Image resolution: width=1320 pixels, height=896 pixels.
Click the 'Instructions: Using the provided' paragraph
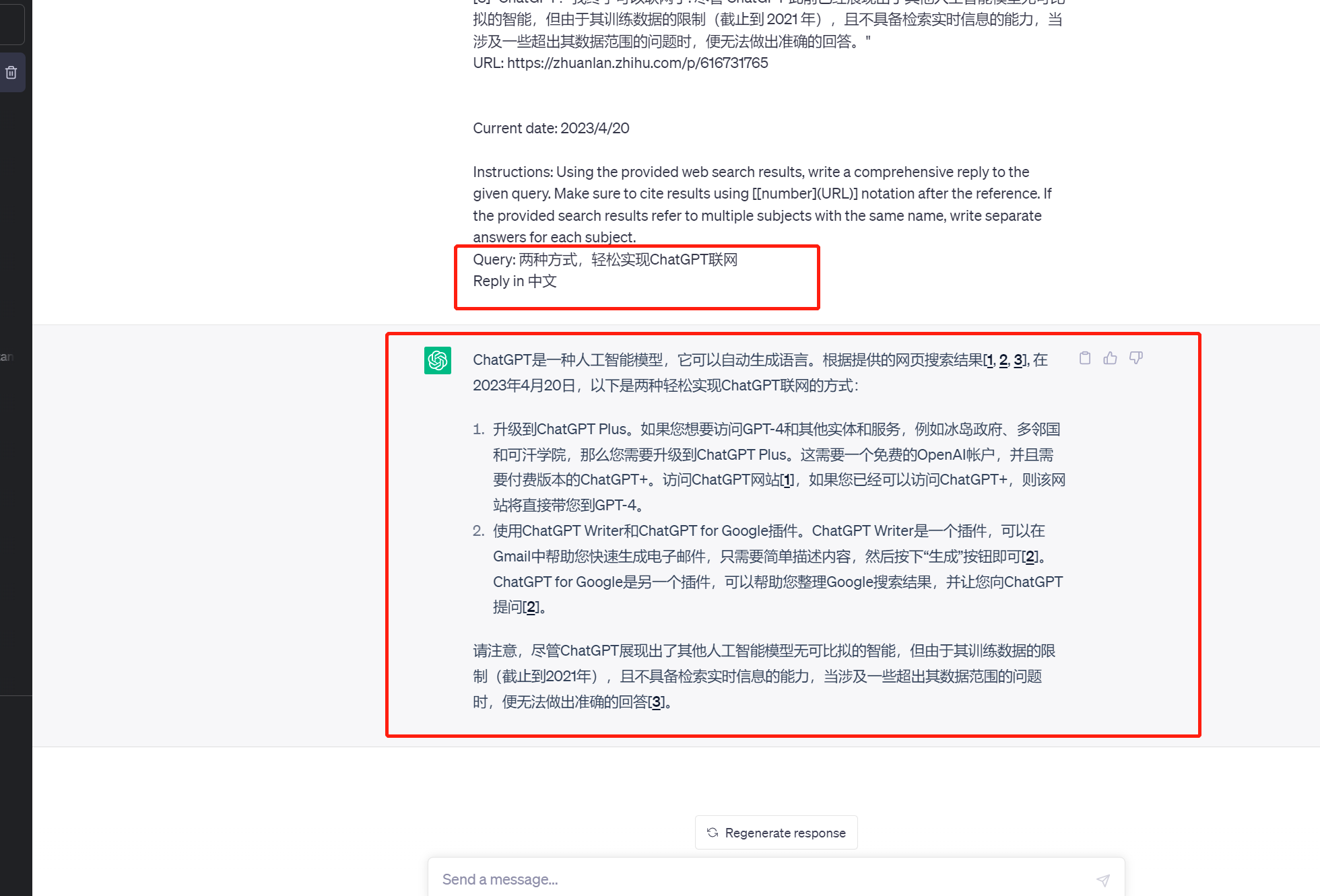tap(762, 205)
